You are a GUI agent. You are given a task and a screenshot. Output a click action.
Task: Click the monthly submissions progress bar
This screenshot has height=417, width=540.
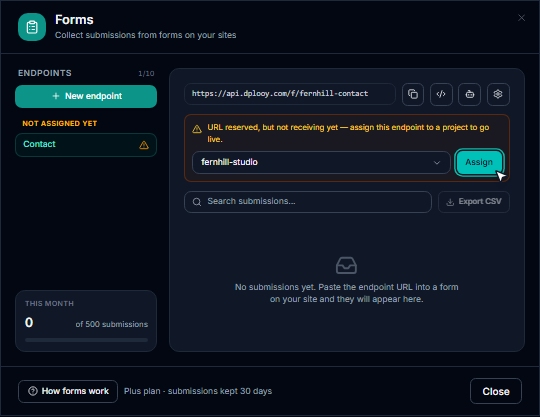[x=86, y=340]
